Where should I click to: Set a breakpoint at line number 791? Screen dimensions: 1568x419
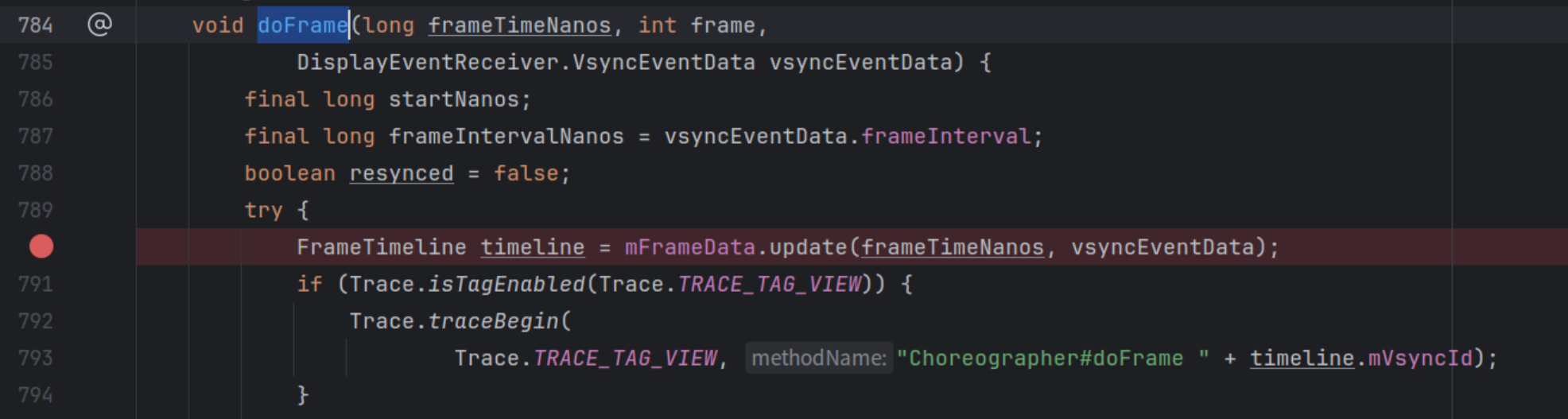click(x=36, y=284)
